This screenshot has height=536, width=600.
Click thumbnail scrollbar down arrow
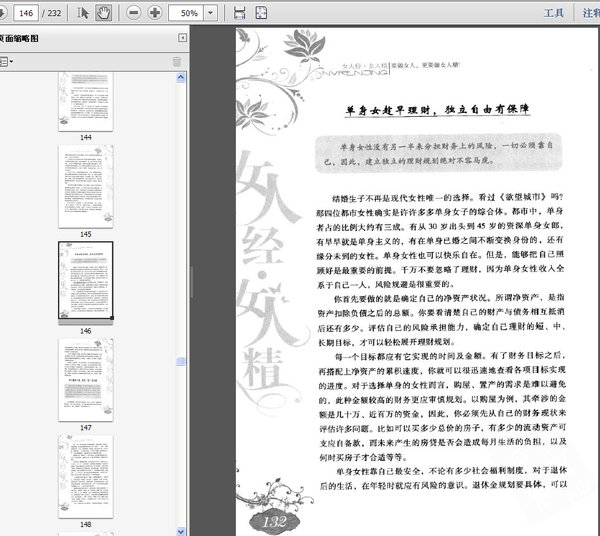181,531
